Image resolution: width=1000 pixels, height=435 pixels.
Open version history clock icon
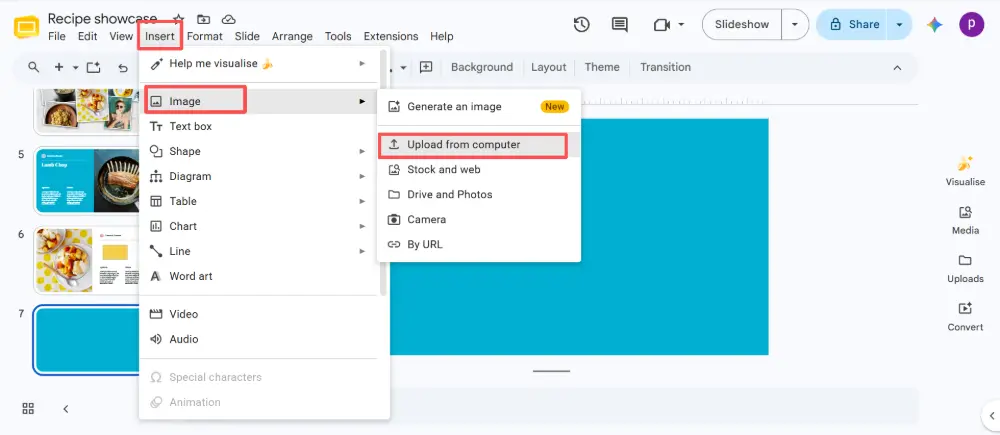point(581,25)
